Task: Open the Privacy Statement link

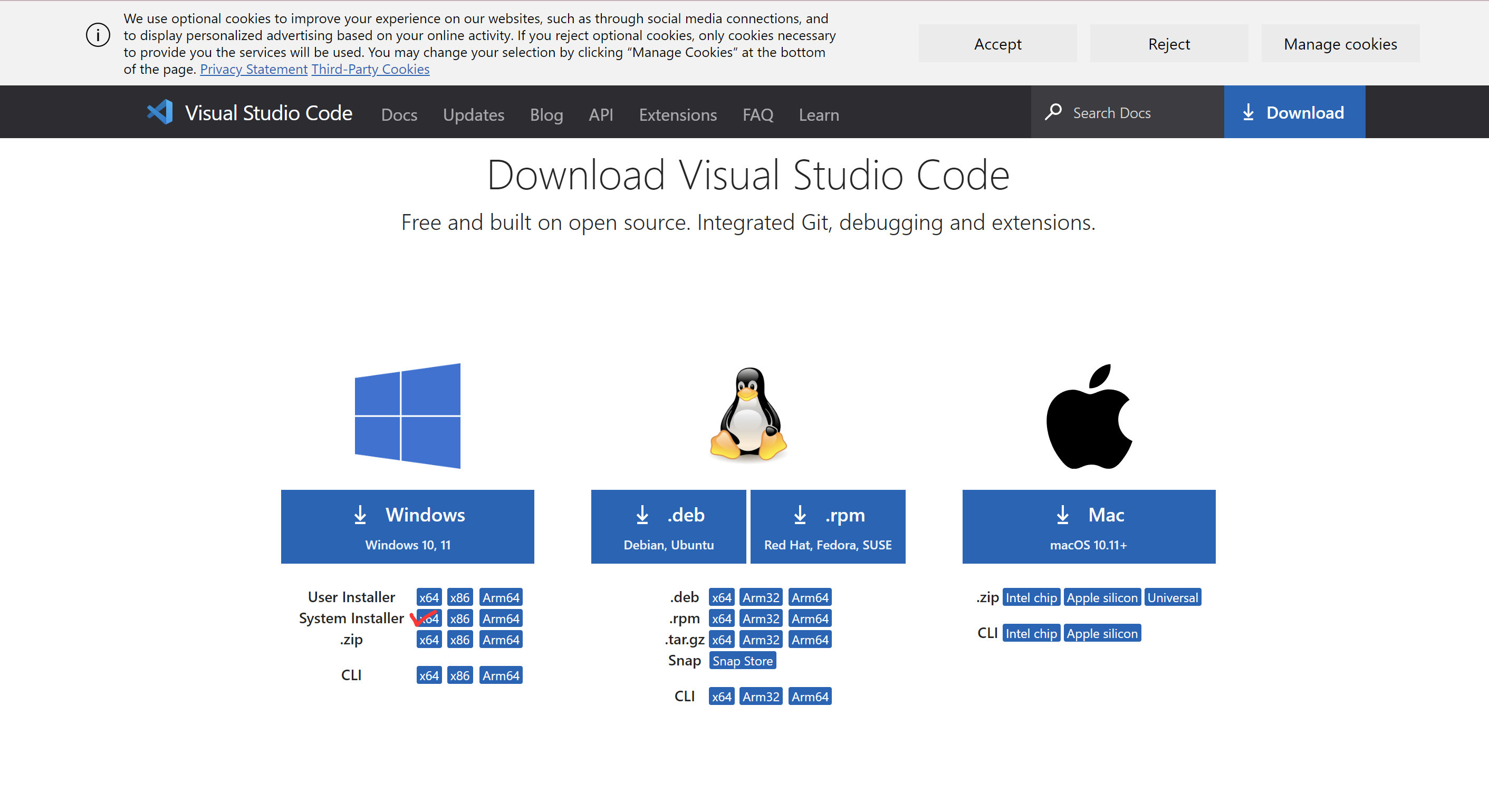Action: (253, 70)
